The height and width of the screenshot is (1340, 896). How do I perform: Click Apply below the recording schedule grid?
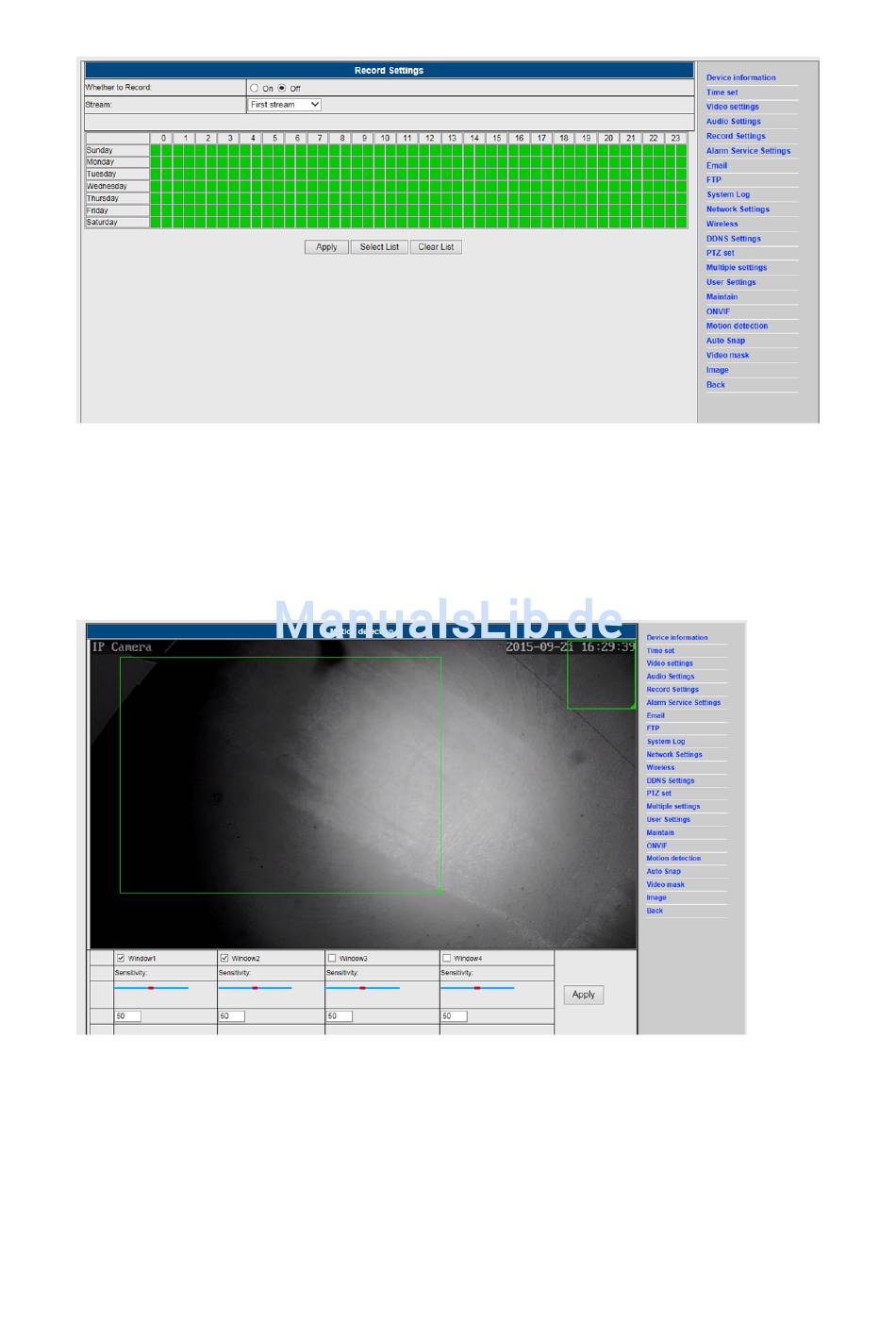pyautogui.click(x=326, y=247)
